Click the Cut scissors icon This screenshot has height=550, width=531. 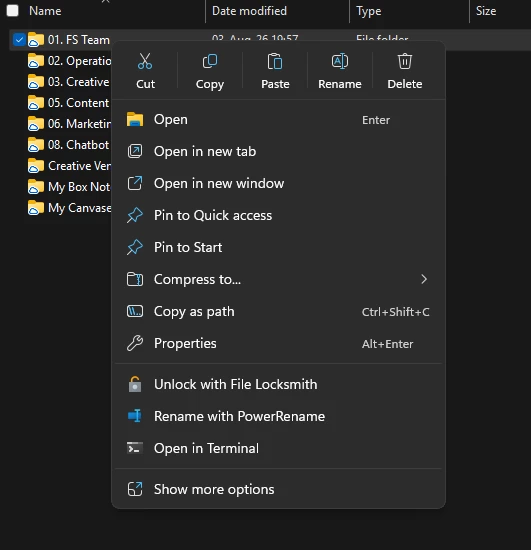pyautogui.click(x=145, y=61)
